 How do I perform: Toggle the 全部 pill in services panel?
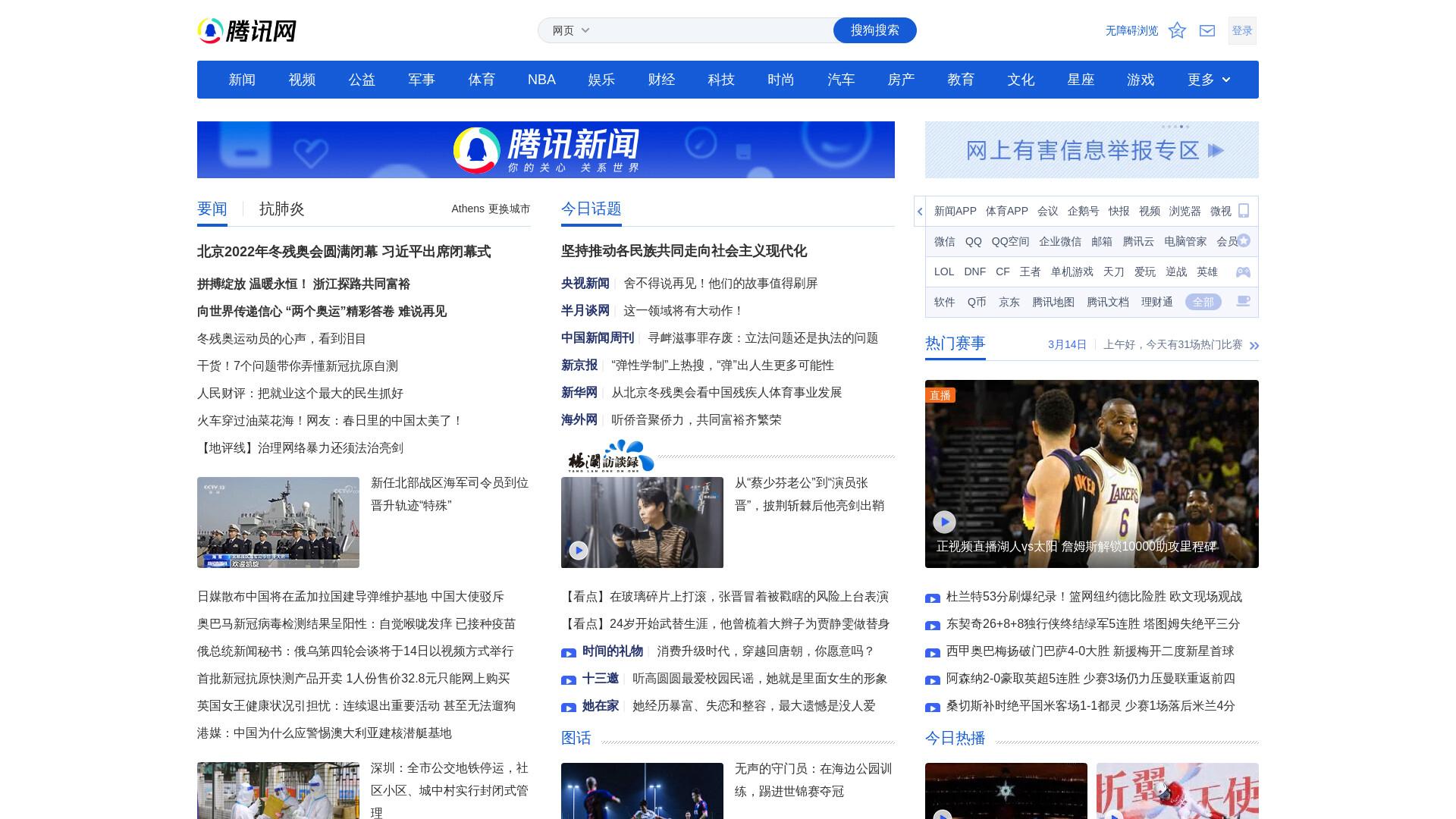[1203, 302]
